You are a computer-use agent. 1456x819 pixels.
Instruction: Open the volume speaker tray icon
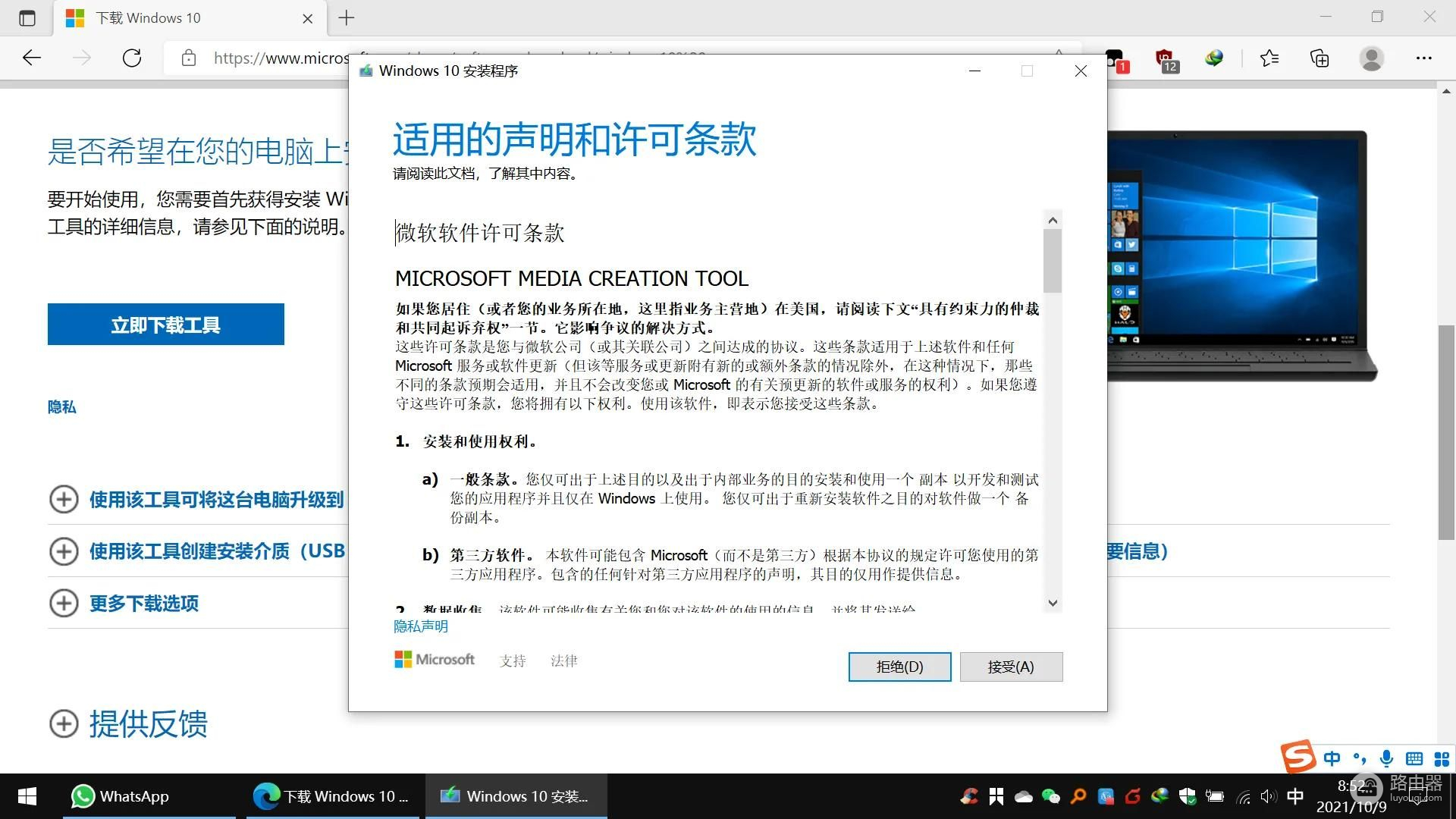1268,796
